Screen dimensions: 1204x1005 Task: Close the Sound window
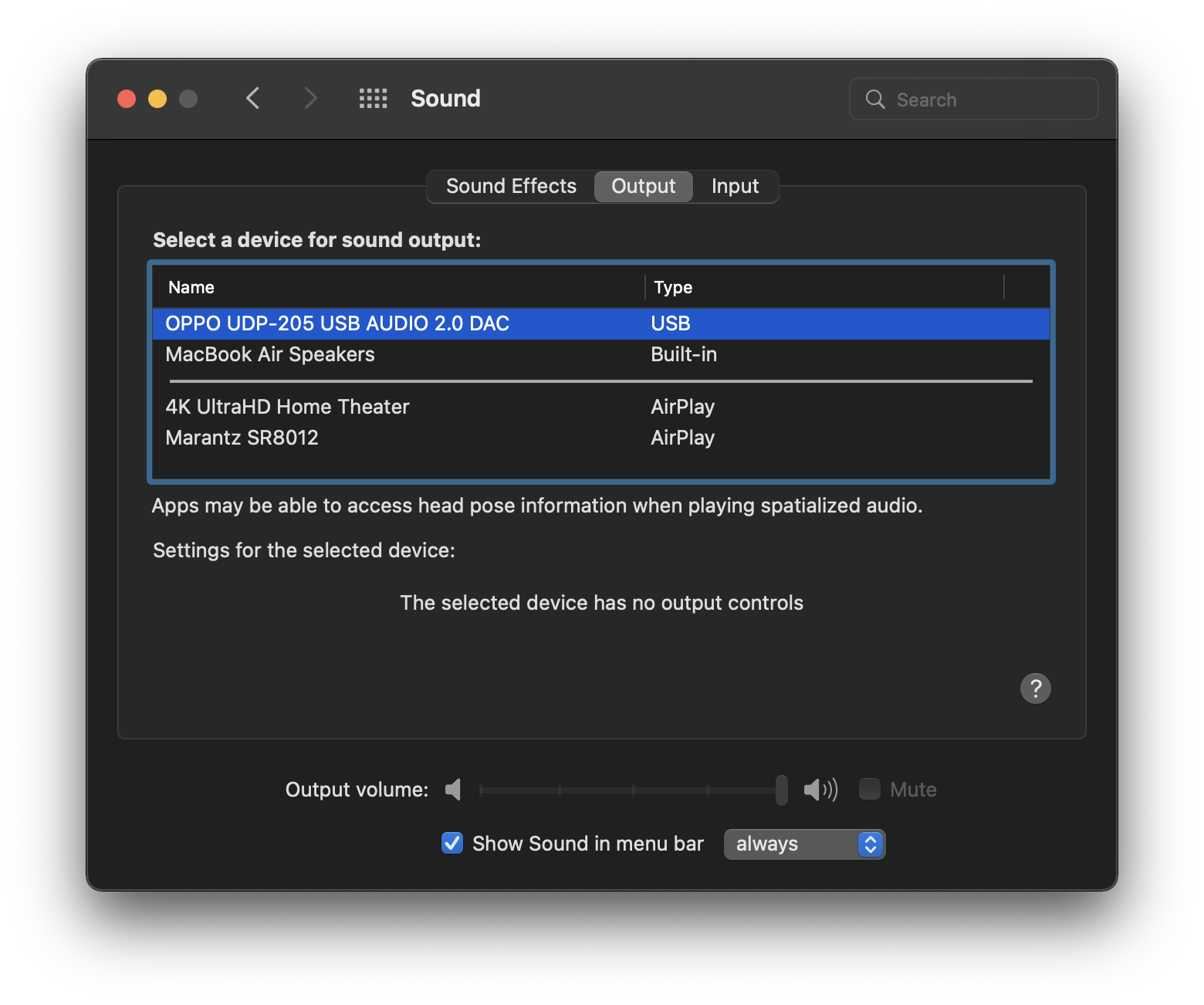[127, 99]
